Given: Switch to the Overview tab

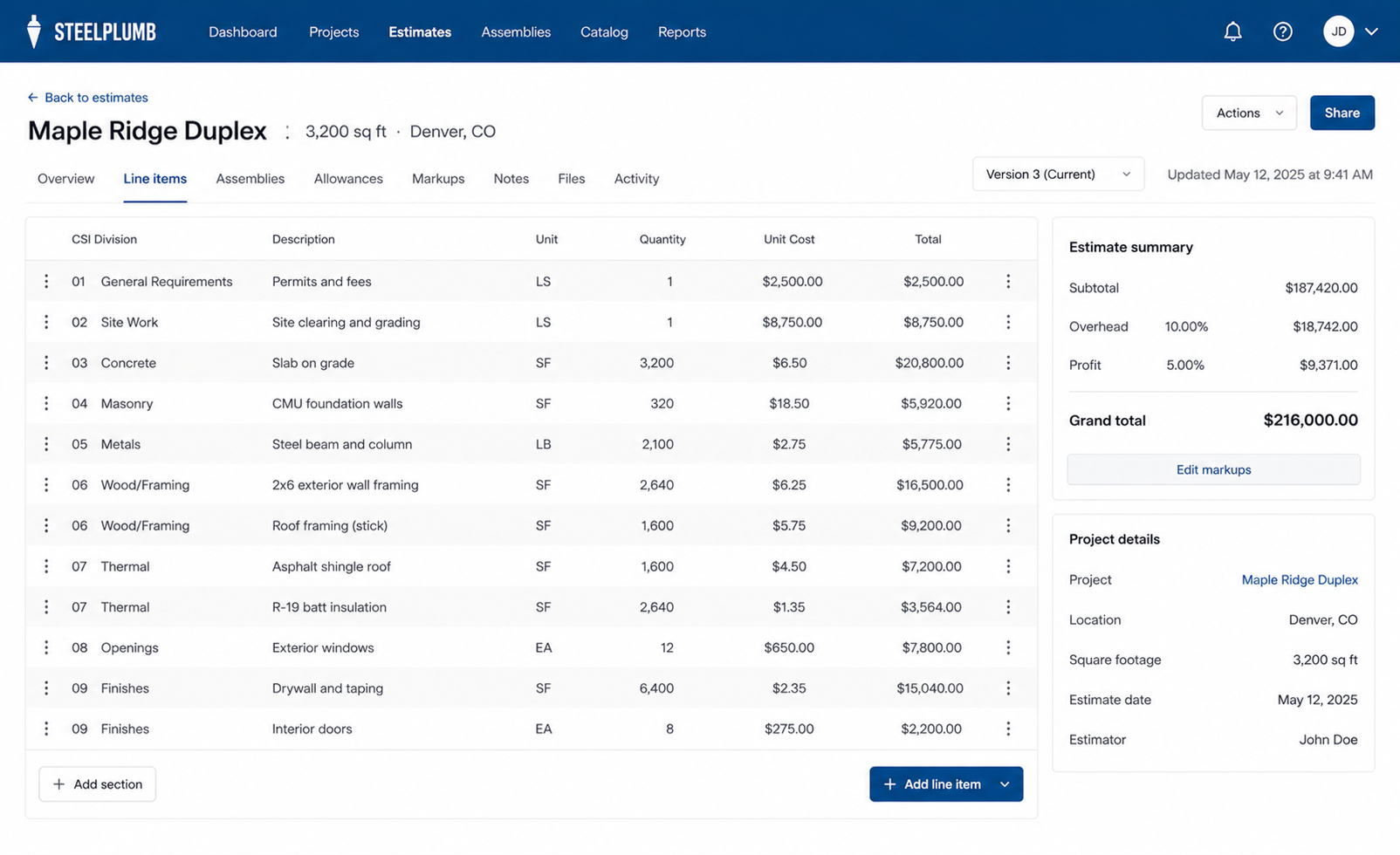Looking at the screenshot, I should point(65,179).
